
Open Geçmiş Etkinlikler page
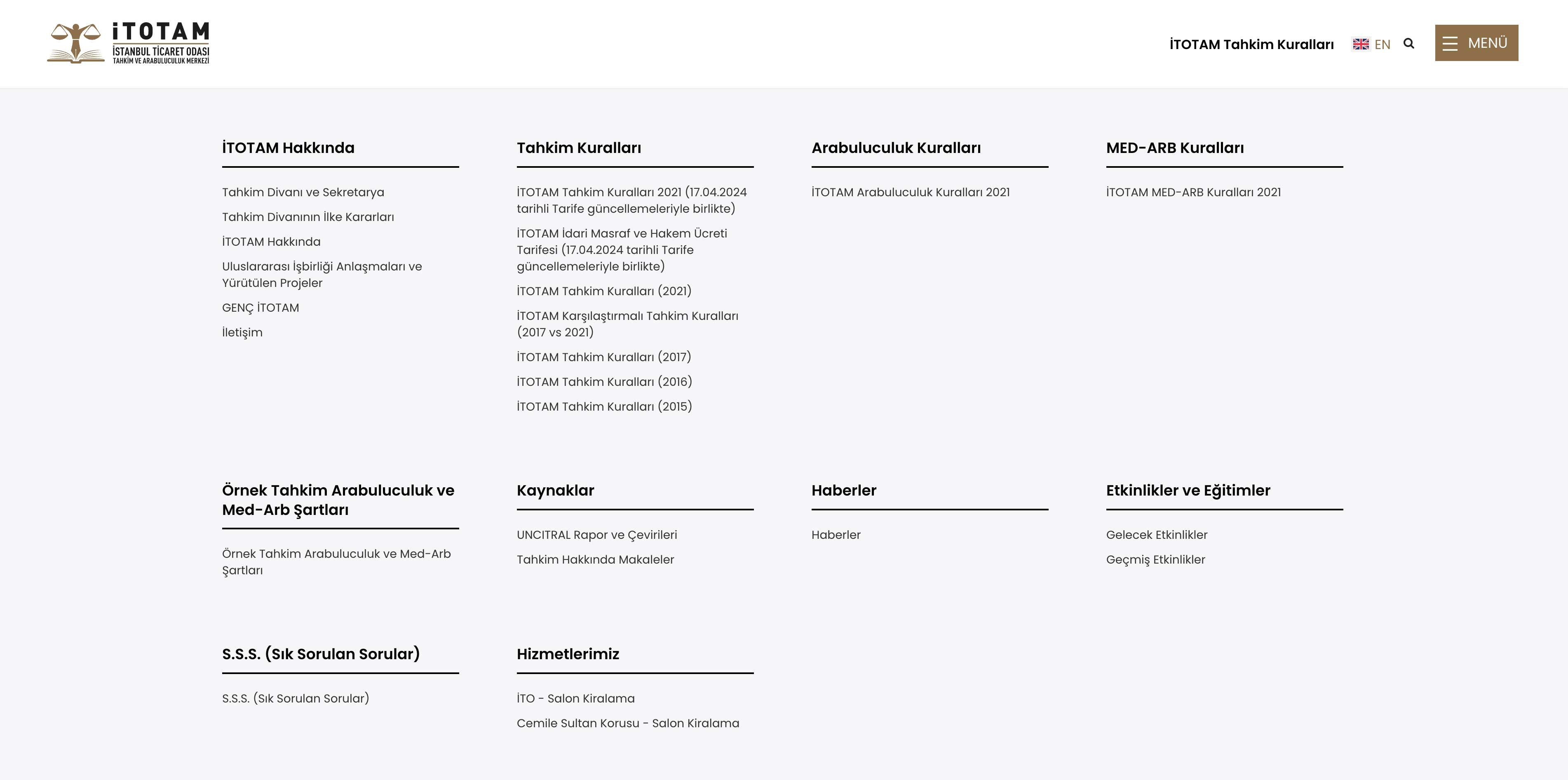(1155, 559)
